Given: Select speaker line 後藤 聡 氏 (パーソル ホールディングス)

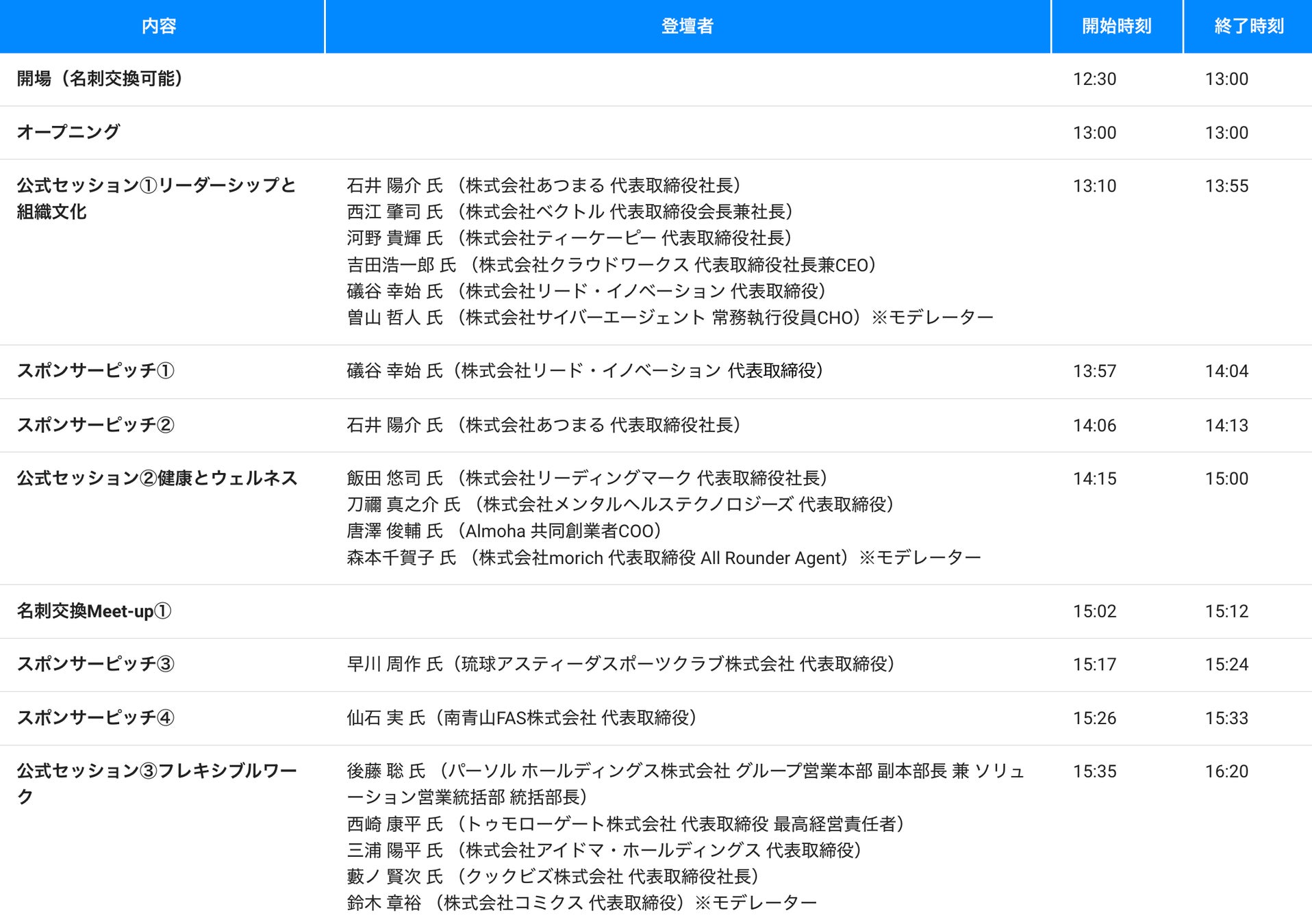Looking at the screenshot, I should pos(685,784).
